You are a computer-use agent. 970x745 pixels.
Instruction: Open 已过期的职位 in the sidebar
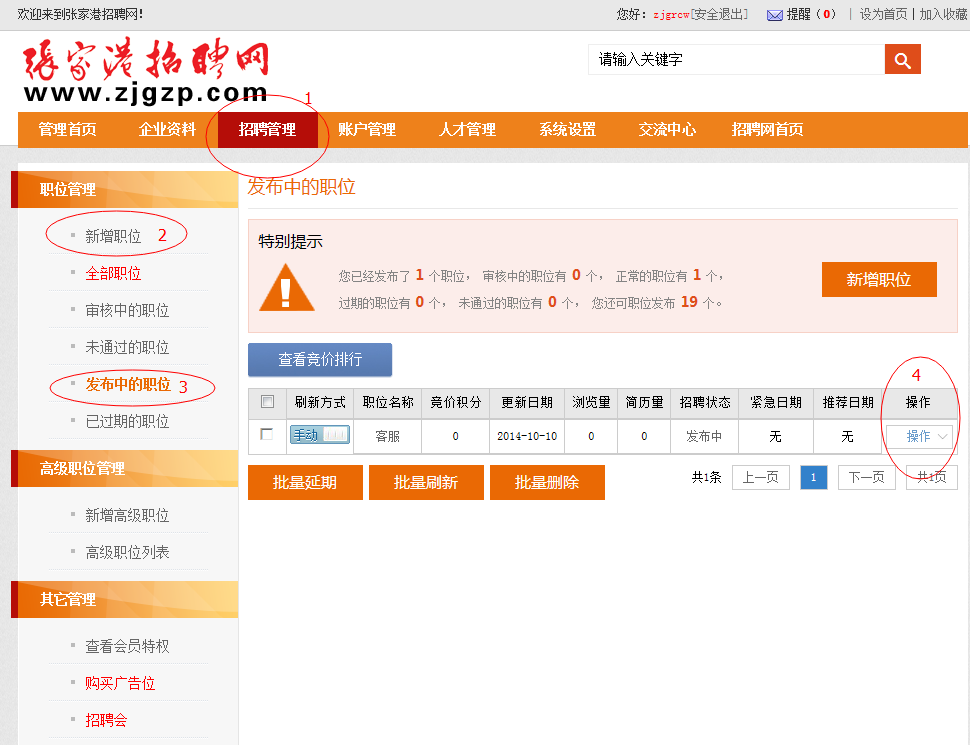[127, 421]
